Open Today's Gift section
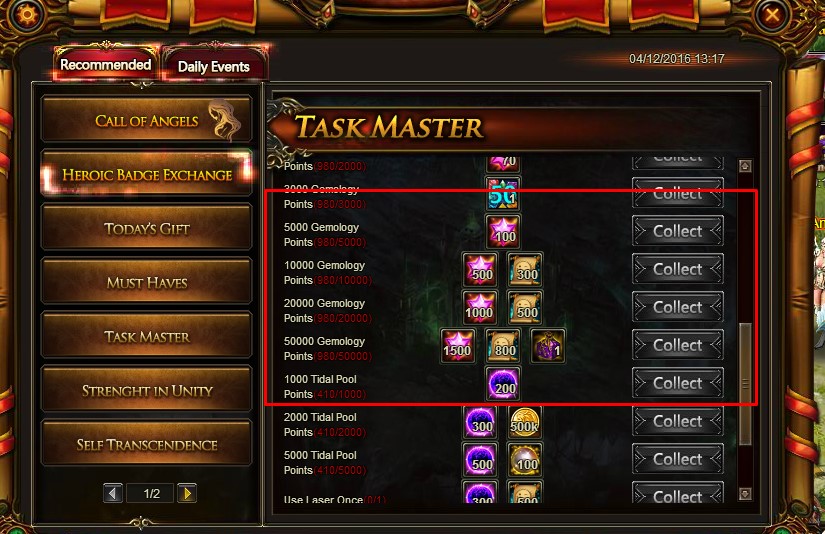This screenshot has height=534, width=825. tap(147, 228)
